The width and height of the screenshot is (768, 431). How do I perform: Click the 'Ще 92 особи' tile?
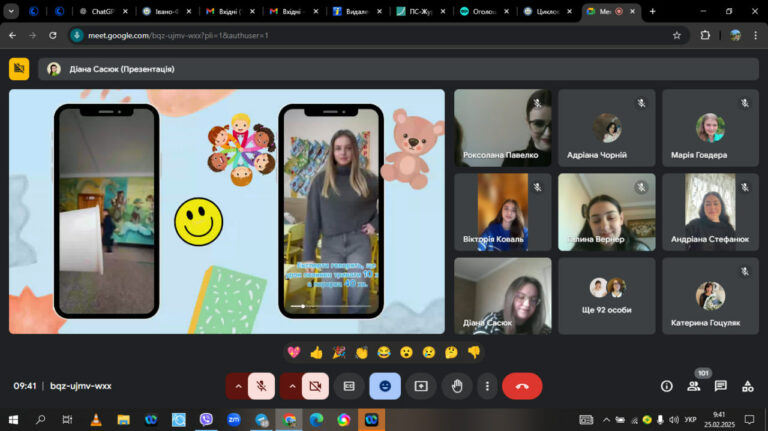[606, 296]
